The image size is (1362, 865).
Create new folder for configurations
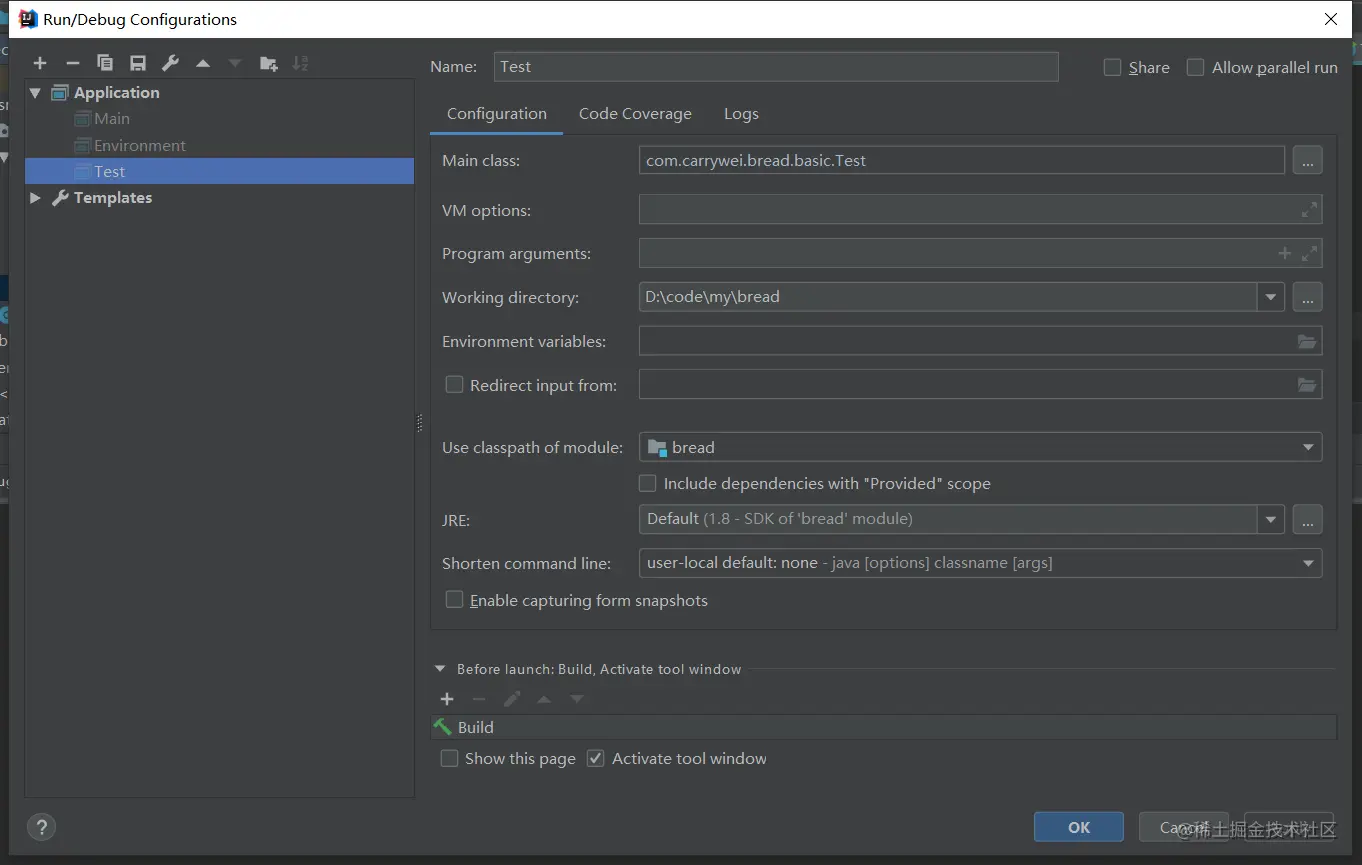pyautogui.click(x=268, y=63)
